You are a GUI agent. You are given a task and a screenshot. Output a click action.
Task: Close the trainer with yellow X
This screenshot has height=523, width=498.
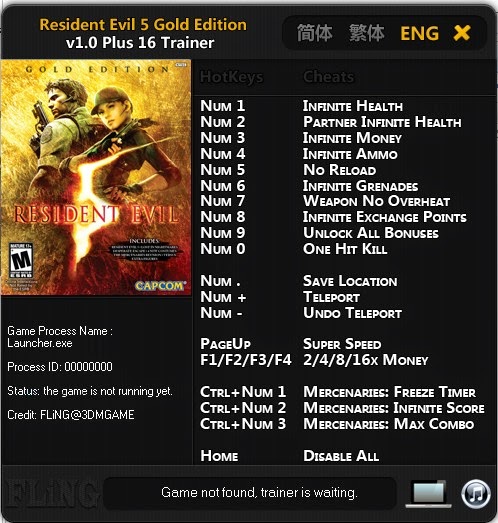(x=462, y=33)
